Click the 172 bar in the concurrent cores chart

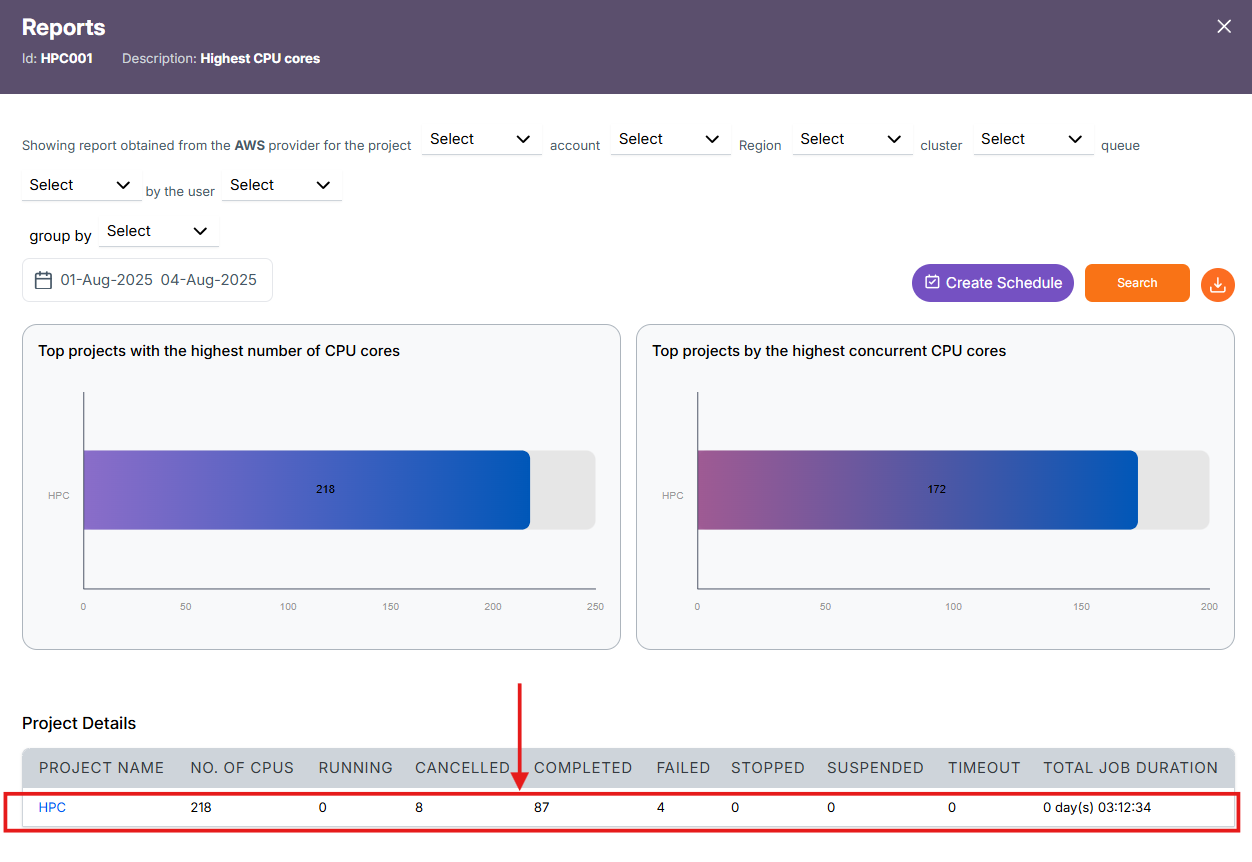(917, 490)
